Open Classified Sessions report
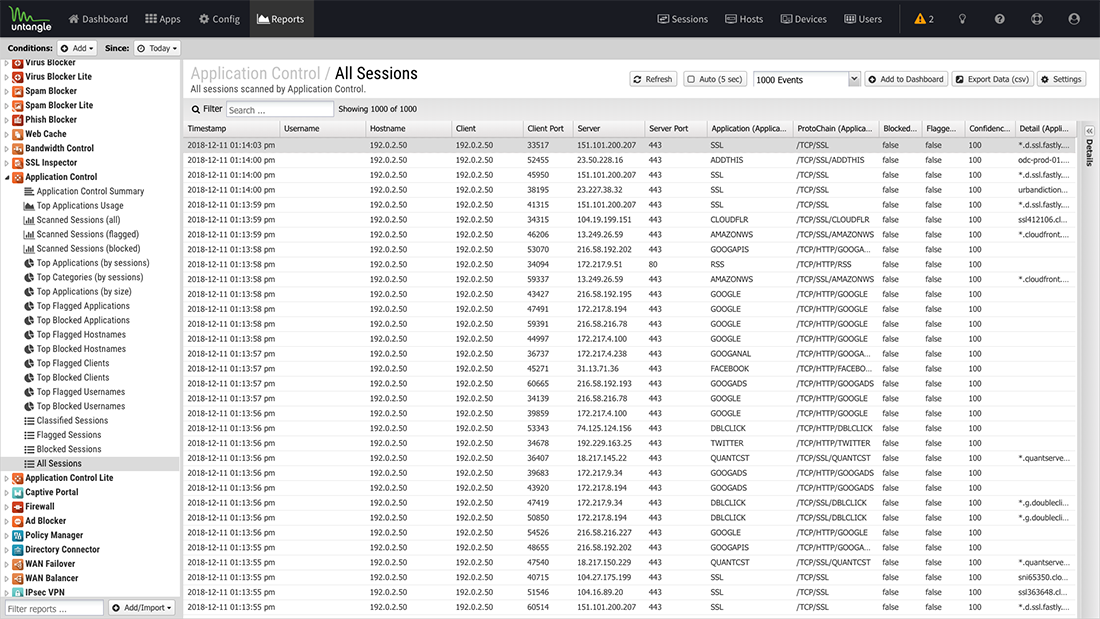The width and height of the screenshot is (1100, 619). (x=72, y=420)
